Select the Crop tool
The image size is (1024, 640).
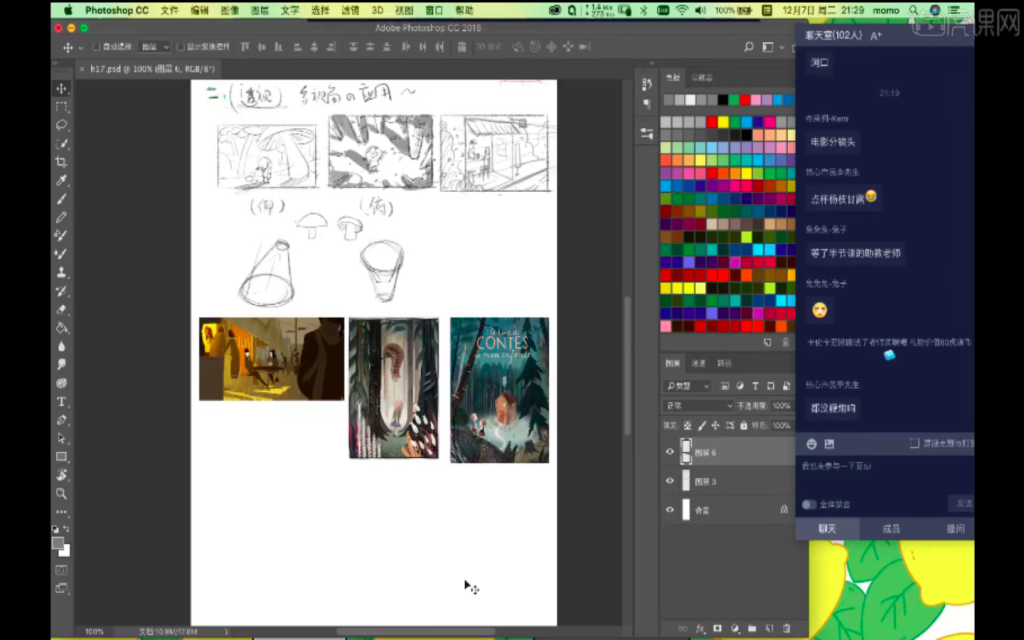coord(62,162)
